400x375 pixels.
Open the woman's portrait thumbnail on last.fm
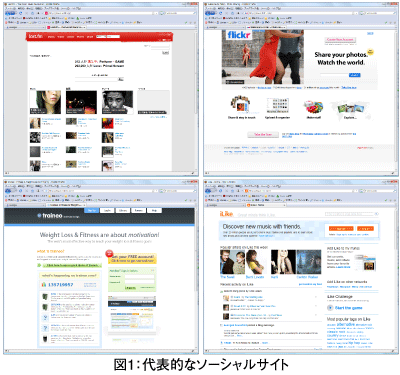click(x=45, y=102)
